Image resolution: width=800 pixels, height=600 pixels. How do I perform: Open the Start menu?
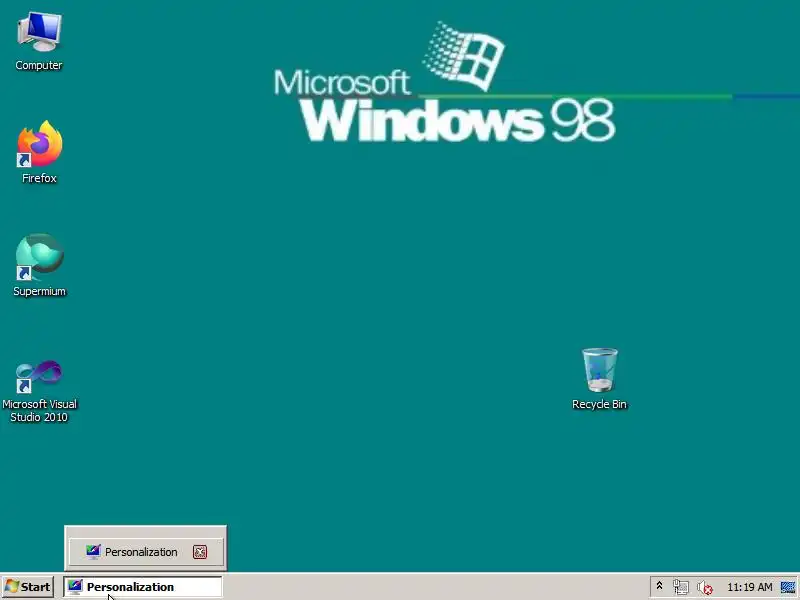coord(28,587)
